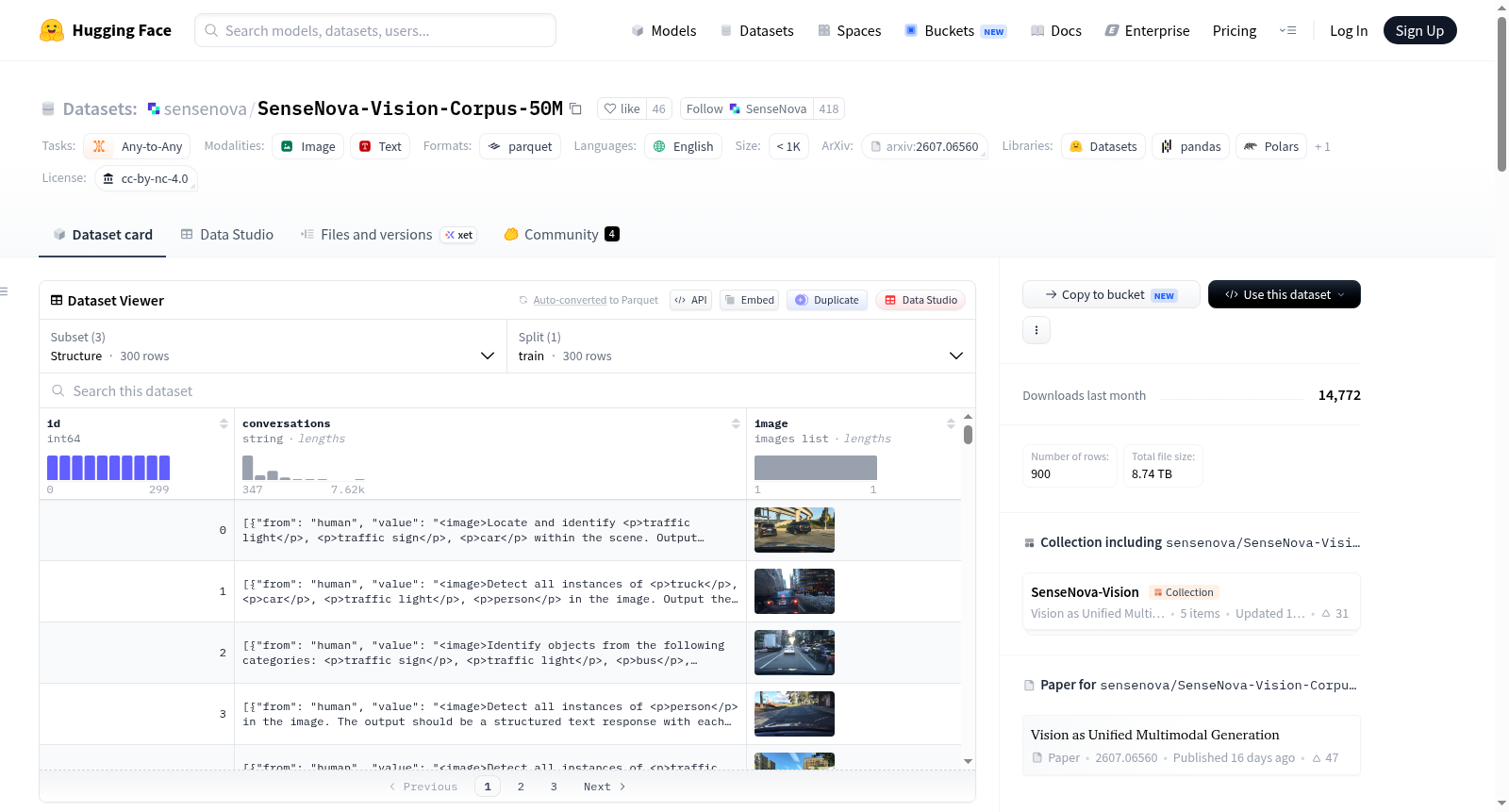
Task: Open the Use this dataset dropdown
Action: point(1285,294)
